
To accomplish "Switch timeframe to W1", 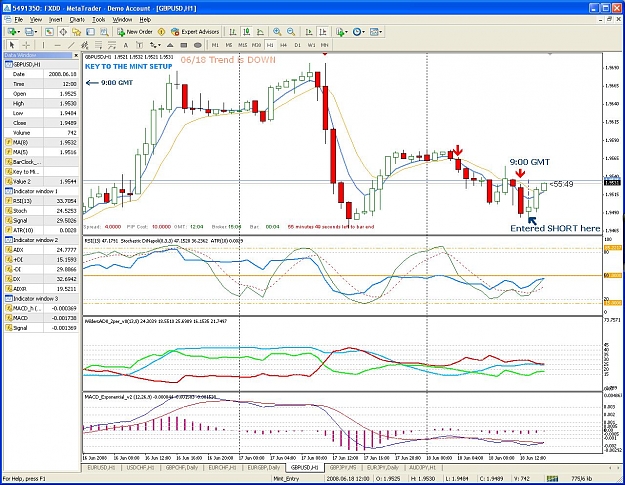I will click(x=311, y=45).
